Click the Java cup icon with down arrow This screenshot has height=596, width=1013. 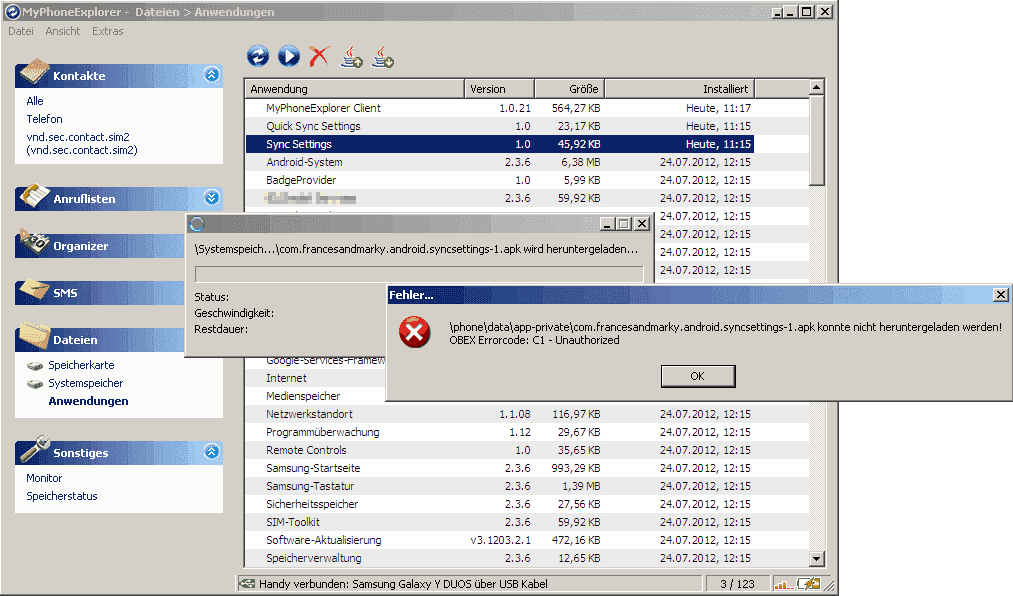tap(382, 56)
